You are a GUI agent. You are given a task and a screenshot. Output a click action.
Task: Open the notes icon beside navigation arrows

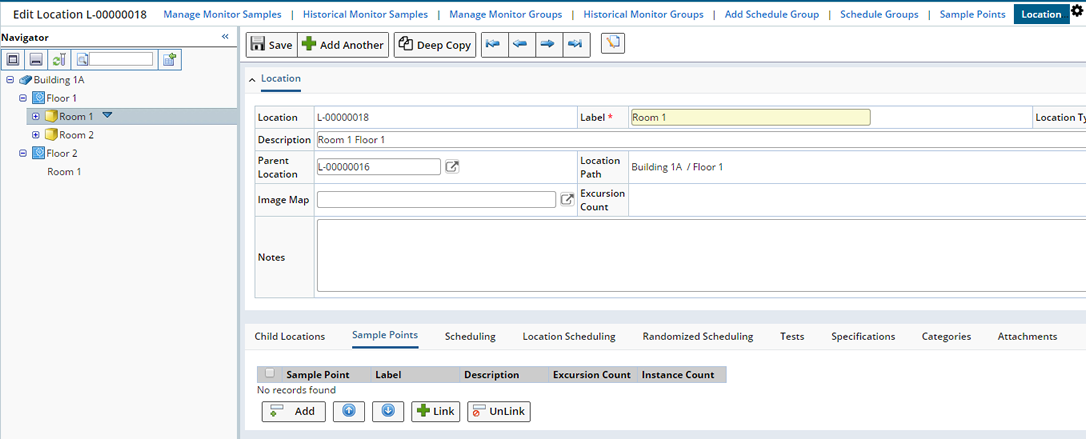613,44
